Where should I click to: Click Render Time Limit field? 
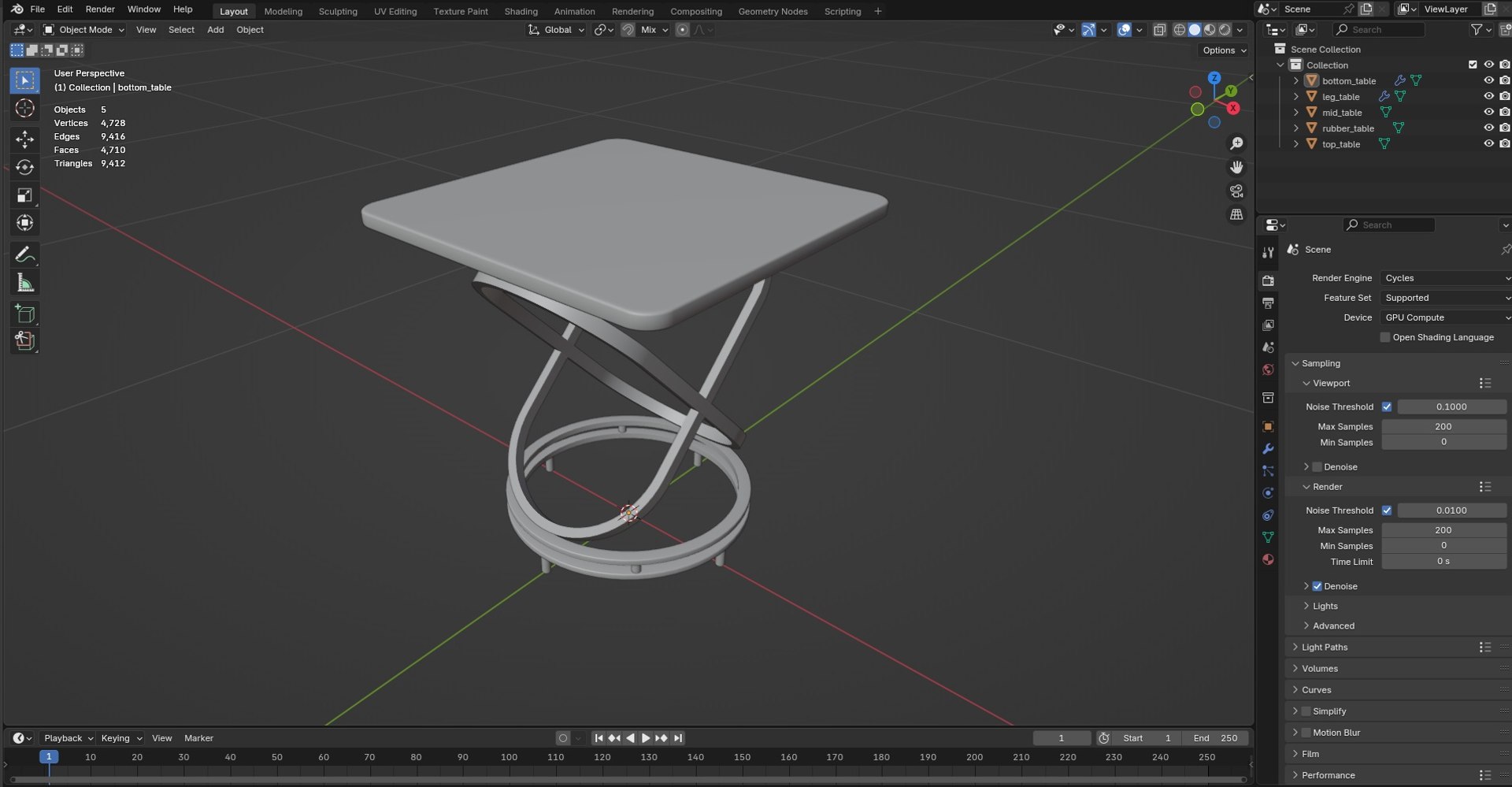(1443, 562)
